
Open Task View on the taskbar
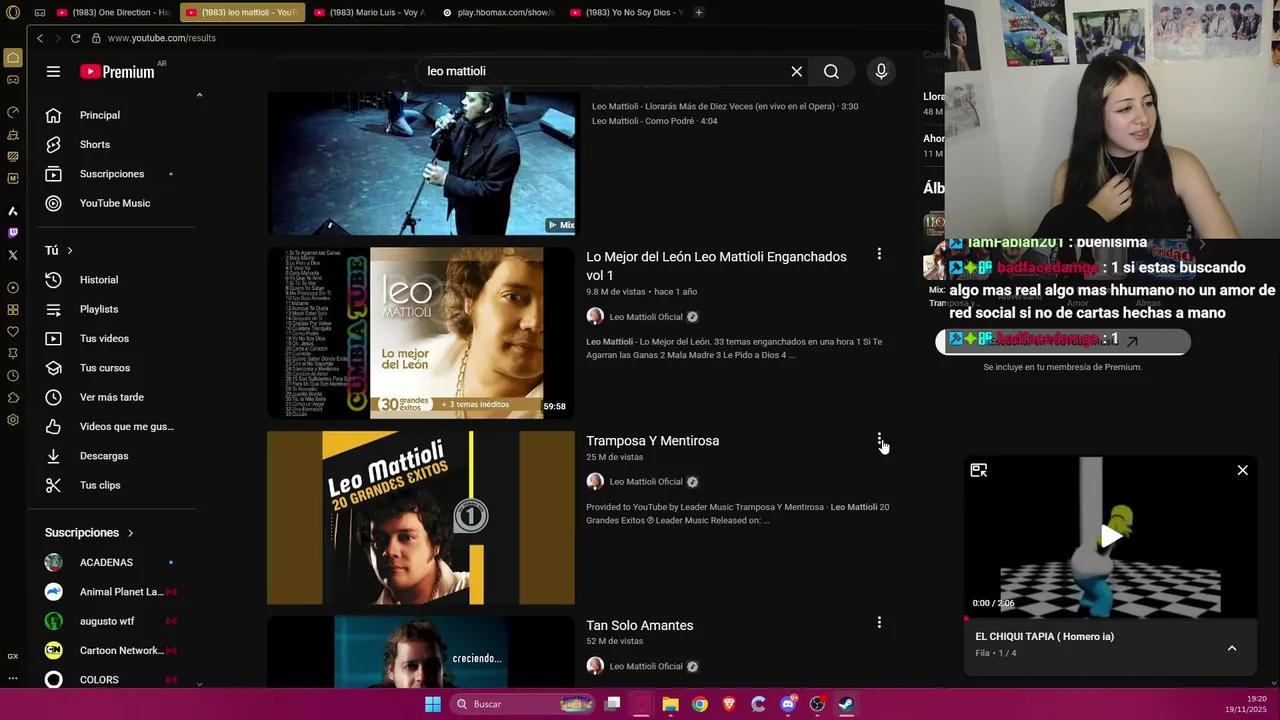(612, 704)
